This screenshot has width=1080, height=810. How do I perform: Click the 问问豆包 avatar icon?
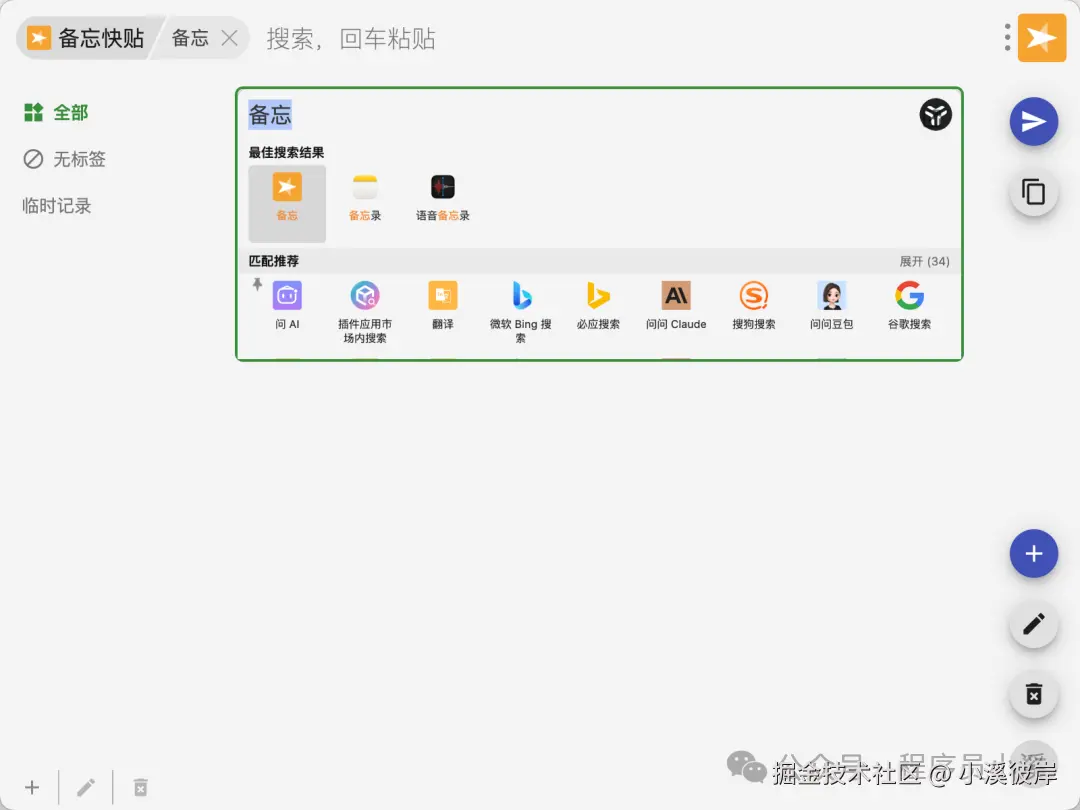click(832, 295)
